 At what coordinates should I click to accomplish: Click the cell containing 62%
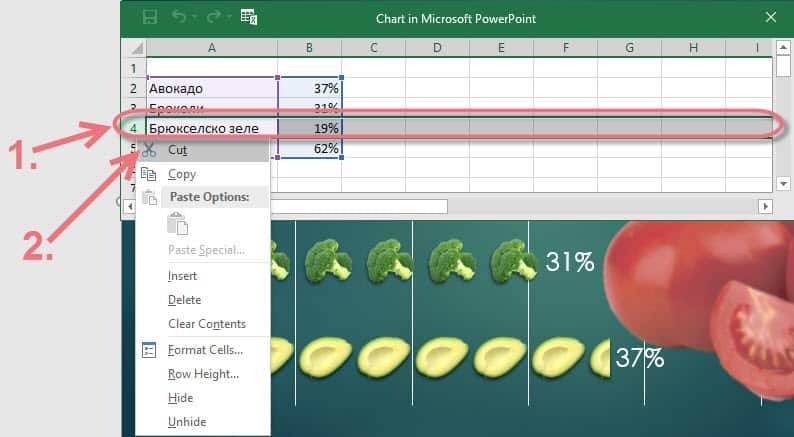(309, 148)
